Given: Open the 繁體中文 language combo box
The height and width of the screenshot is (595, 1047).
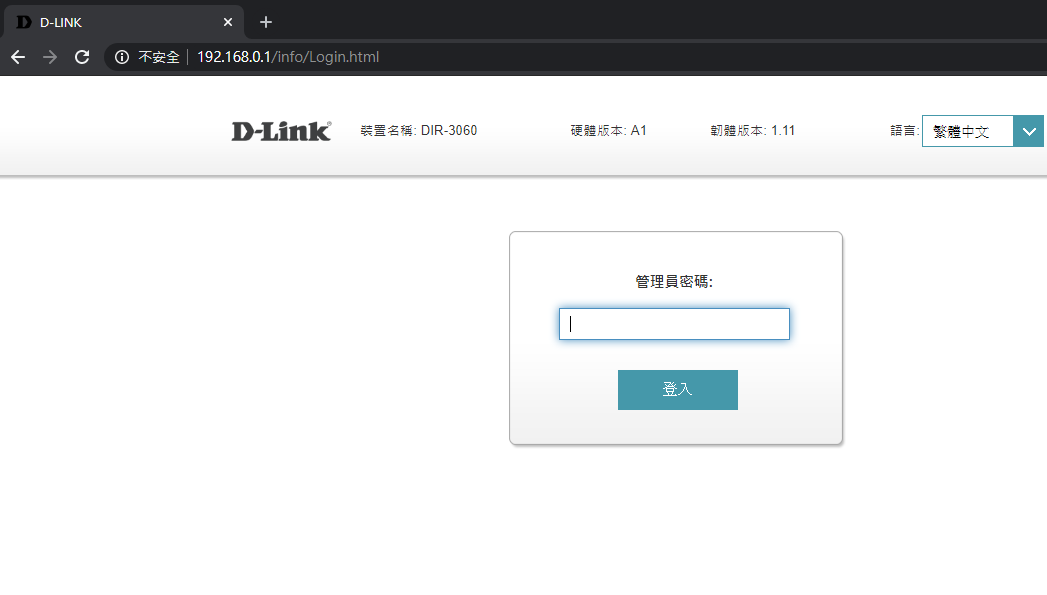Looking at the screenshot, I should click(x=967, y=131).
